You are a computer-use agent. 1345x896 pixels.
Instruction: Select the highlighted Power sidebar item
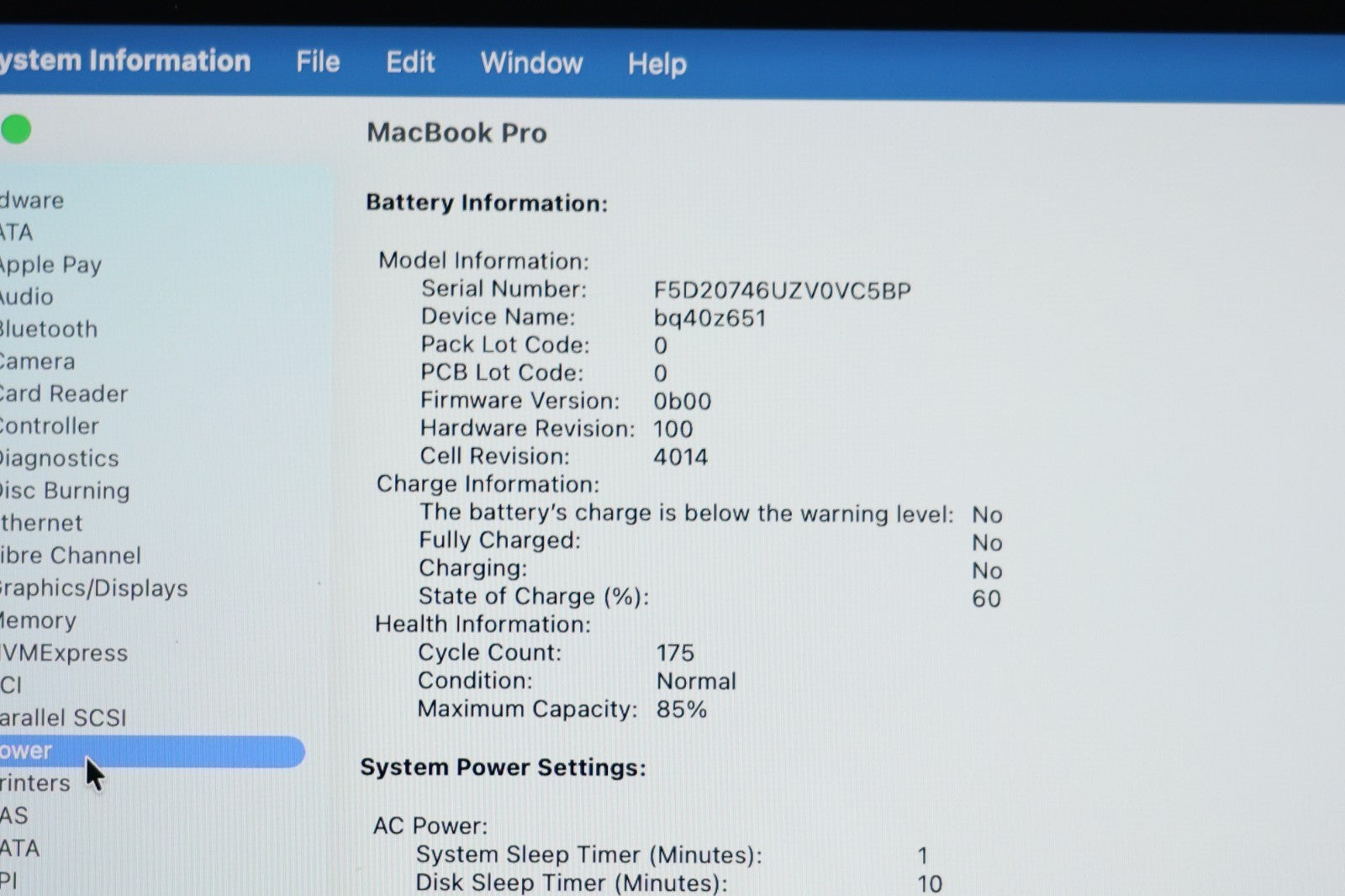tap(151, 751)
